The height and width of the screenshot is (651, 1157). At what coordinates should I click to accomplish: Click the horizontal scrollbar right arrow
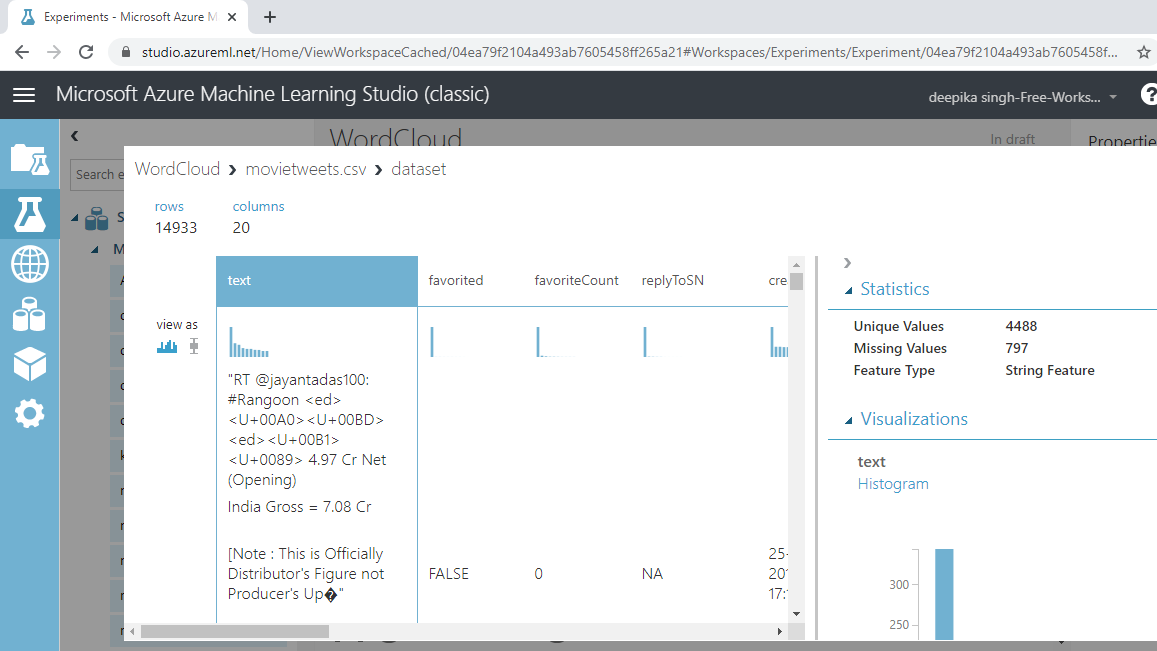pyautogui.click(x=779, y=631)
